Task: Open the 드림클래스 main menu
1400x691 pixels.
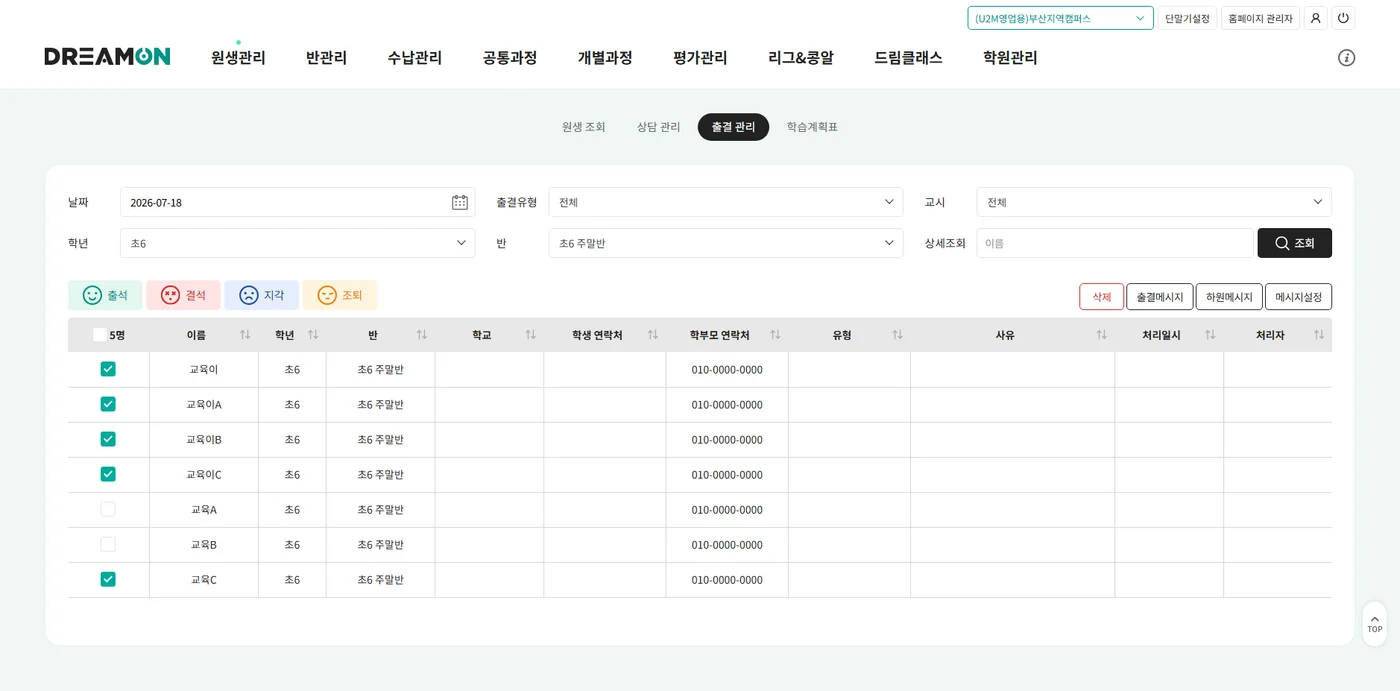Action: (908, 58)
